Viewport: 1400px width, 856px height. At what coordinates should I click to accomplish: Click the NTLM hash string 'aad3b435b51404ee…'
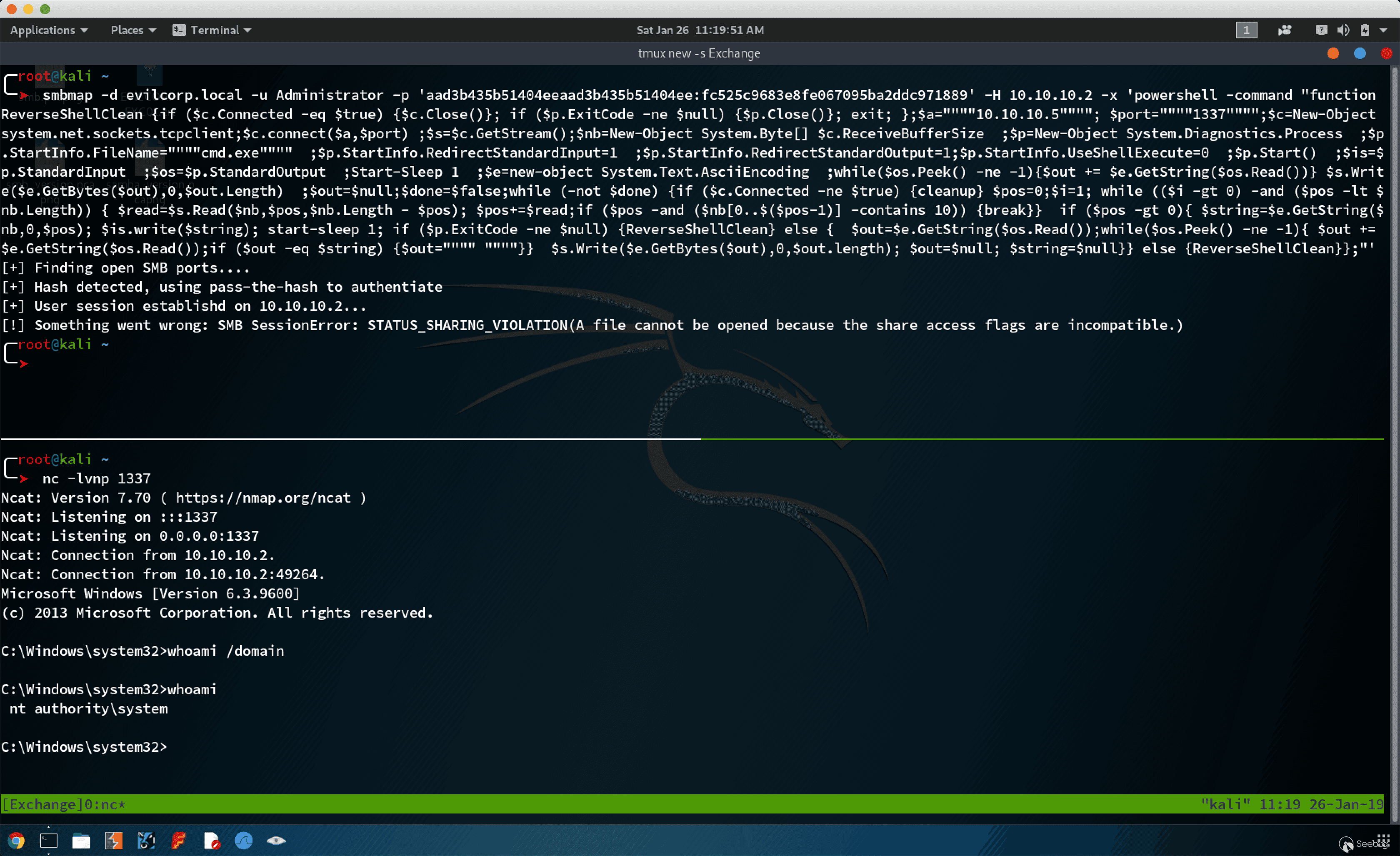click(697, 95)
